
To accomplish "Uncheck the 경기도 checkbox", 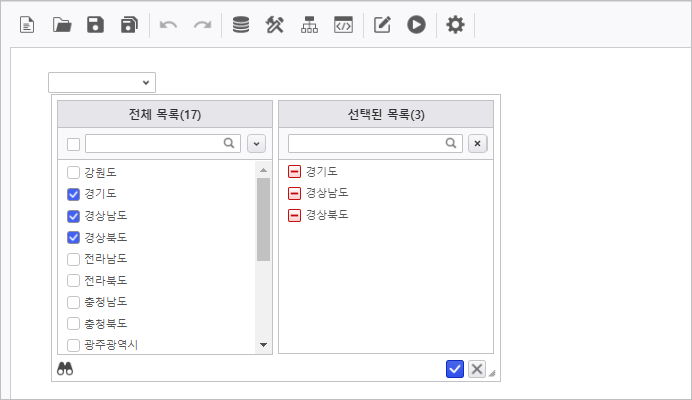I will (73, 194).
